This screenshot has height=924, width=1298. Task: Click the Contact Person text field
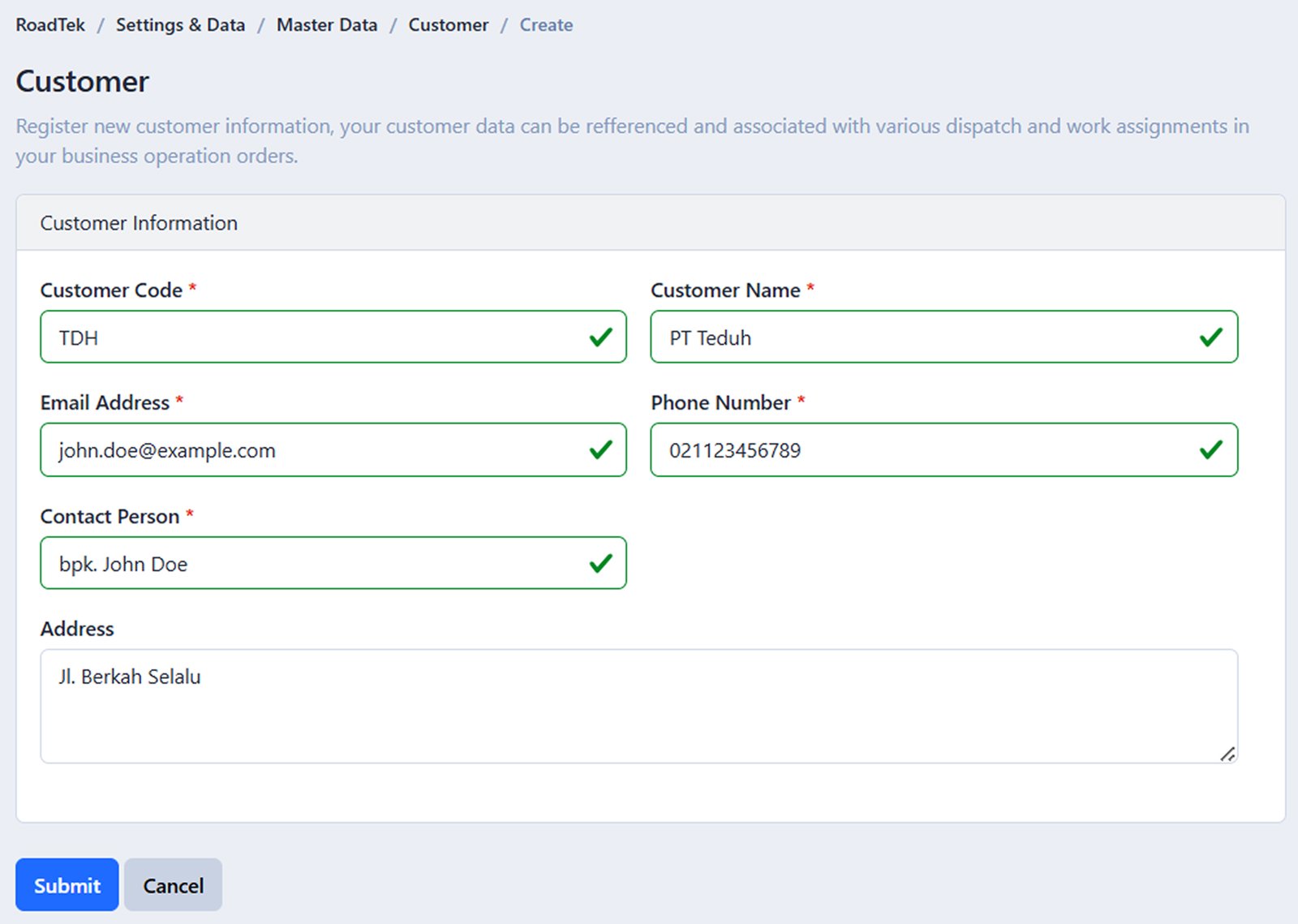point(316,563)
